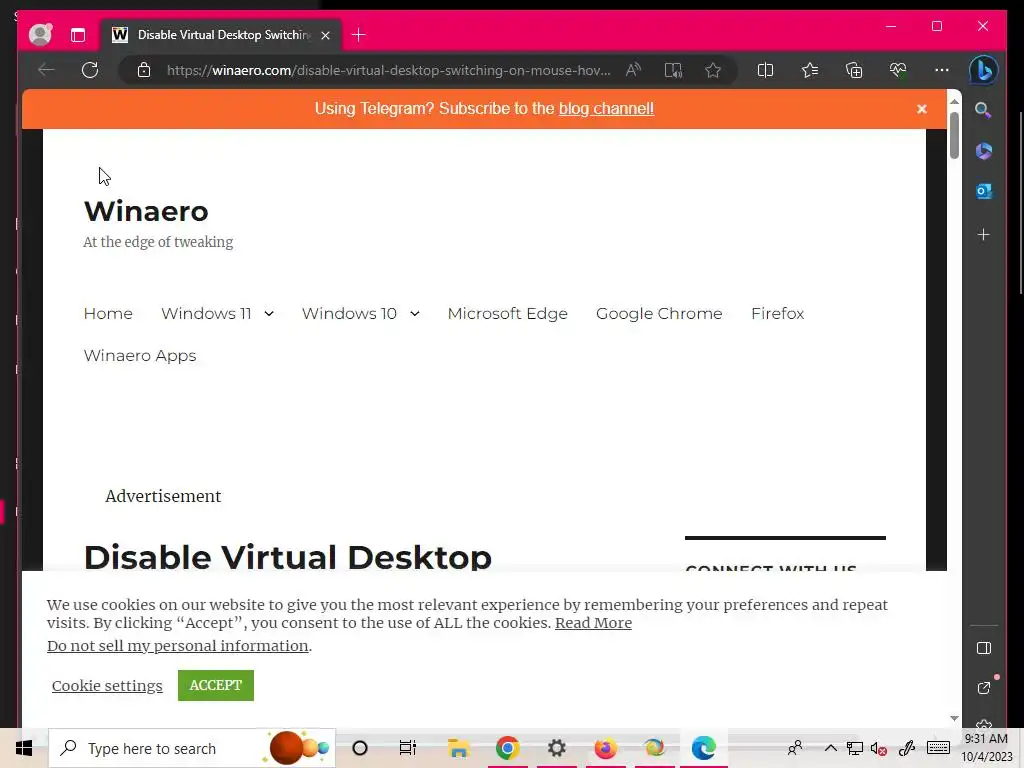Add a sidebar app with plus

(x=984, y=234)
